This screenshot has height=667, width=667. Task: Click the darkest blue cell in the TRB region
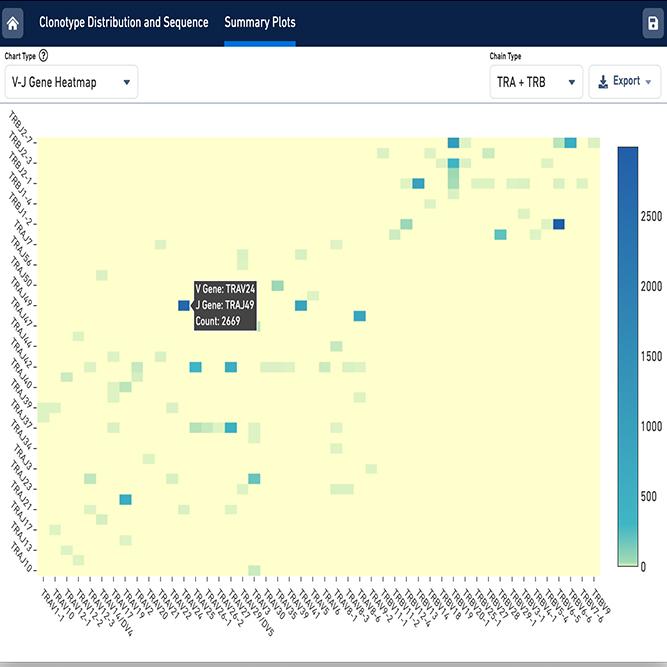click(558, 224)
